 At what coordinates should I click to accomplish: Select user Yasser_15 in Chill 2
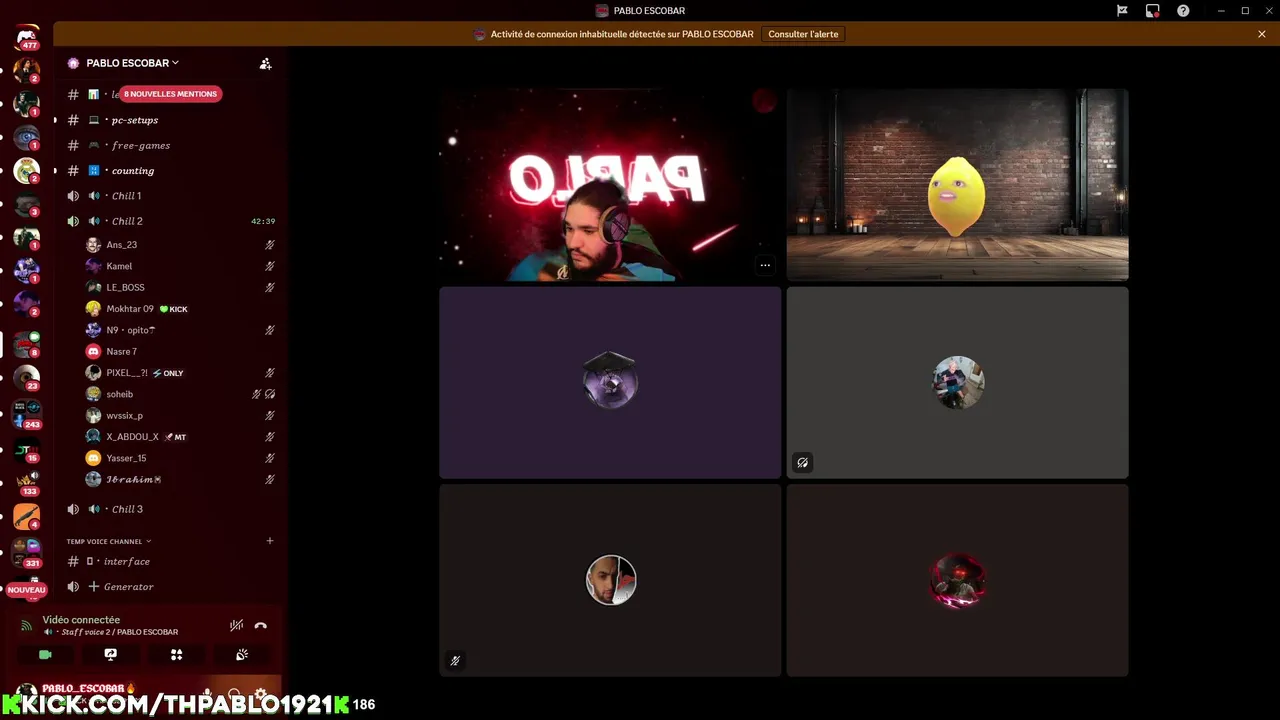(x=180, y=458)
